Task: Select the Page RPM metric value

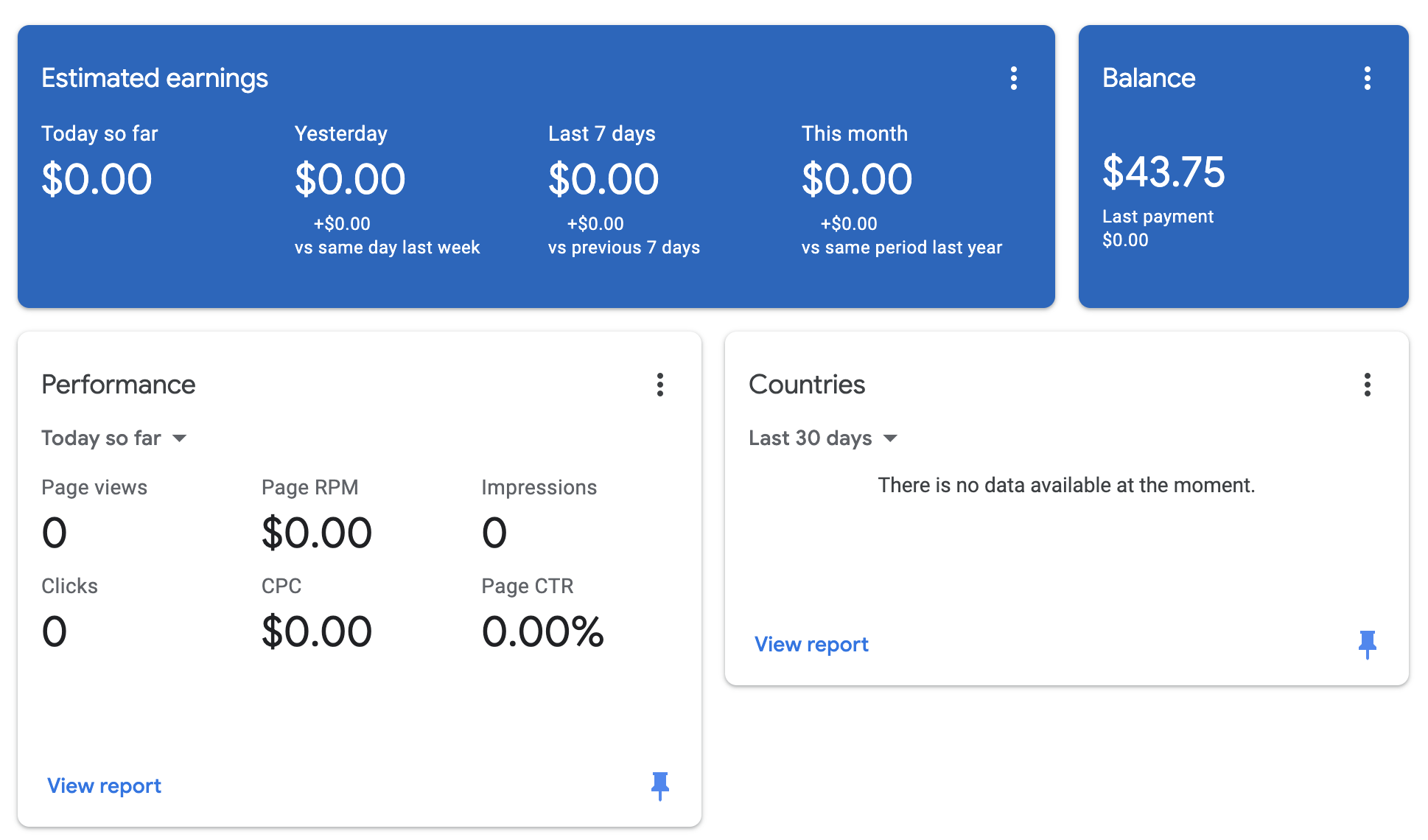Action: [x=317, y=533]
